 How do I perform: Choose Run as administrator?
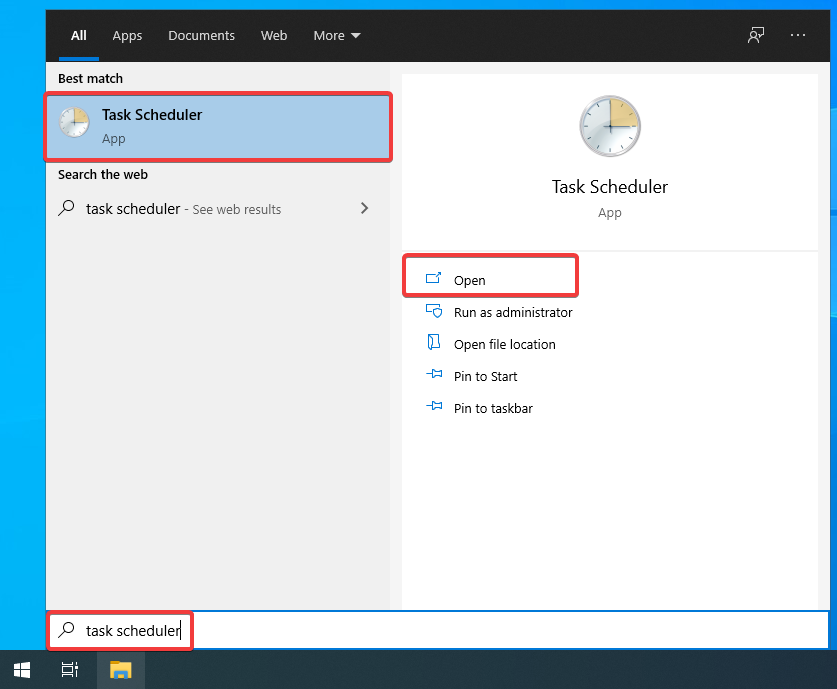pyautogui.click(x=513, y=312)
